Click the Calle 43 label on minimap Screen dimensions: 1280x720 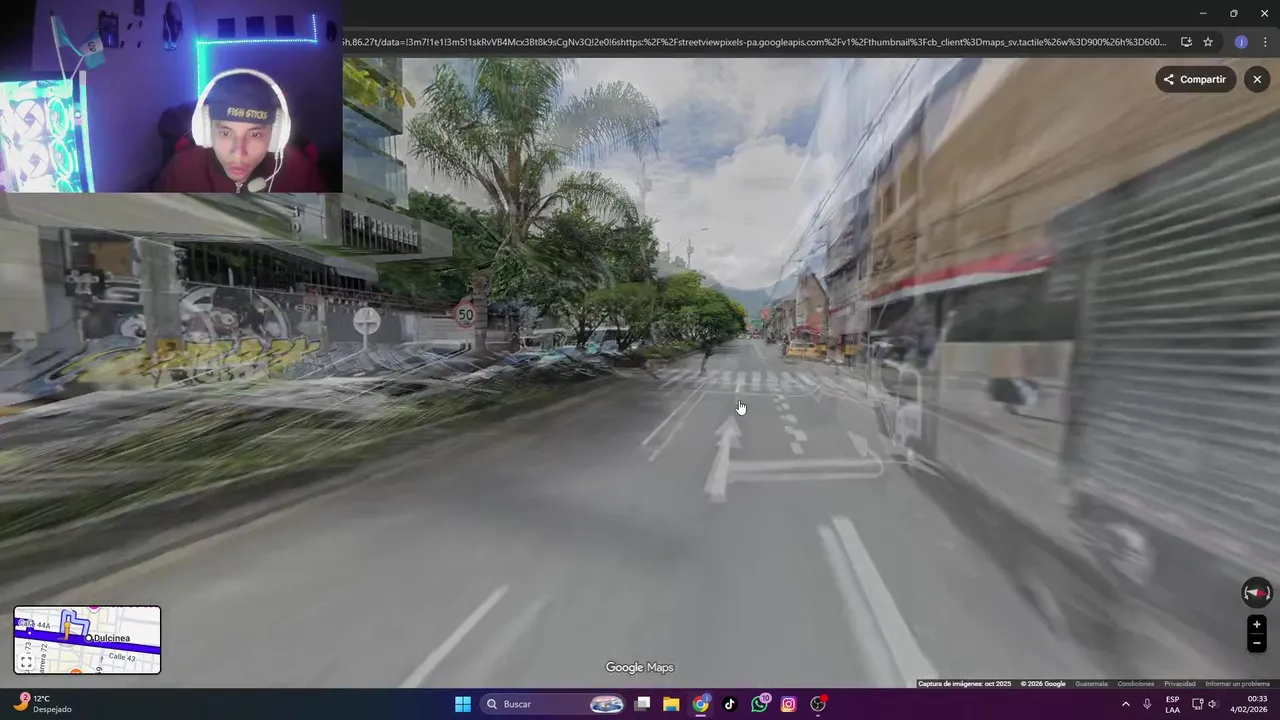(121, 657)
